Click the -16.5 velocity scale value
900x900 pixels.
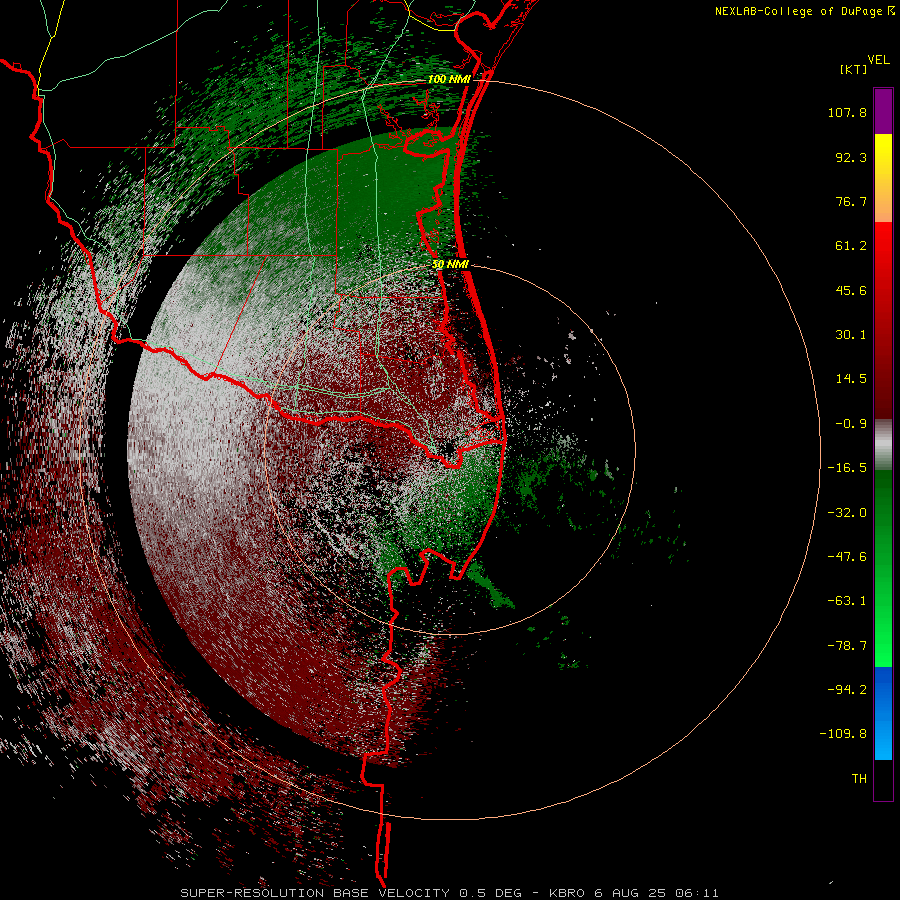847,468
